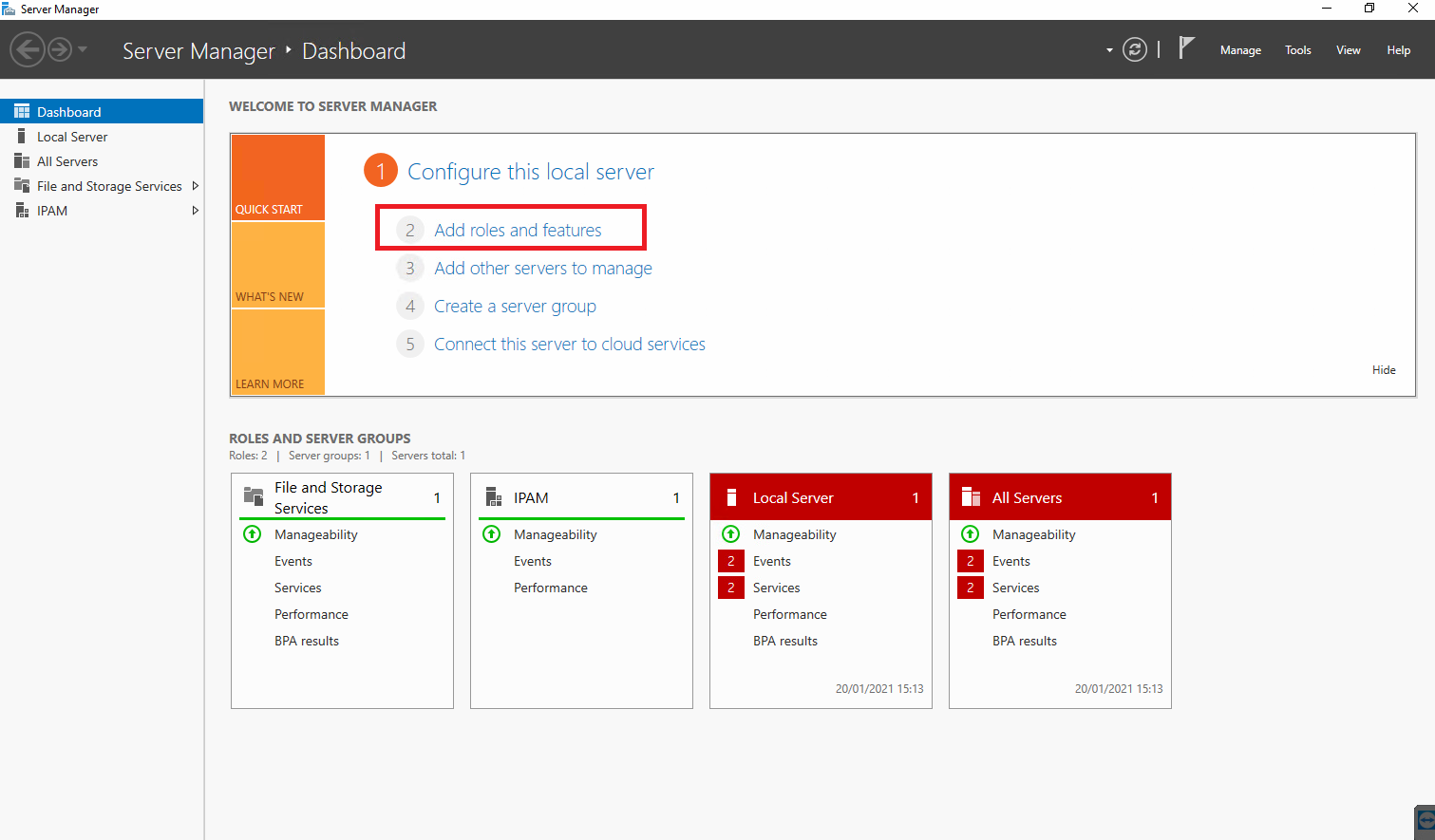This screenshot has width=1435, height=840.
Task: Click the File and Storage Services sidebar icon
Action: coord(22,185)
